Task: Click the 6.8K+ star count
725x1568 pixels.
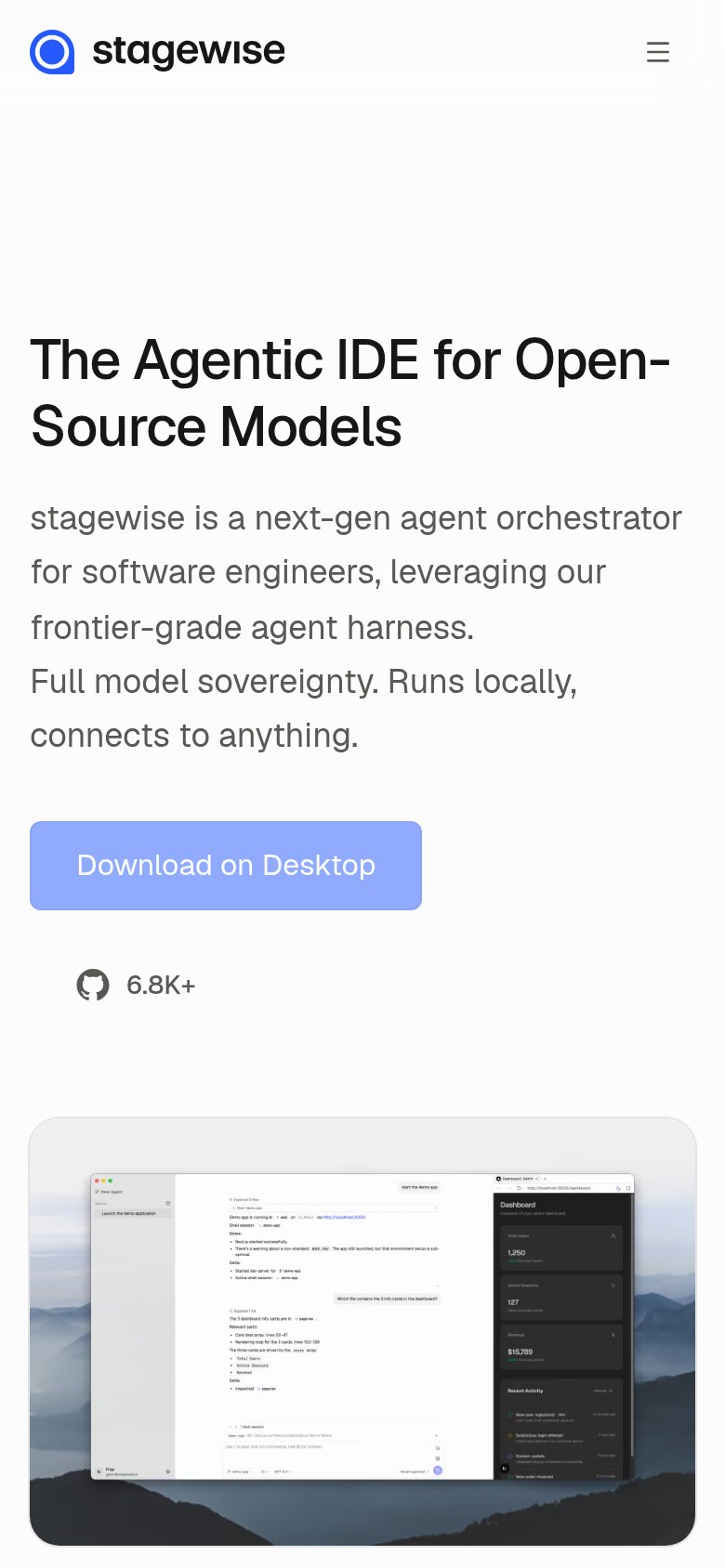Action: (161, 986)
